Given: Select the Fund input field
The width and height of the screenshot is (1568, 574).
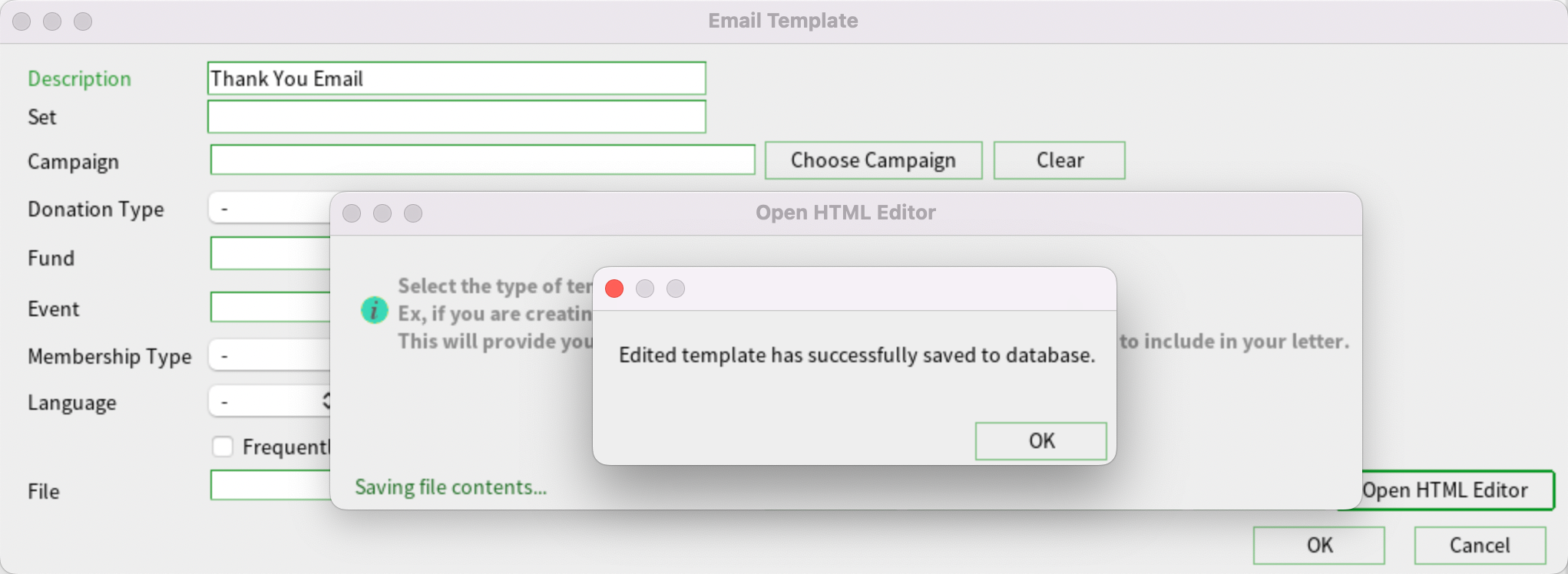Looking at the screenshot, I should click(x=270, y=253).
